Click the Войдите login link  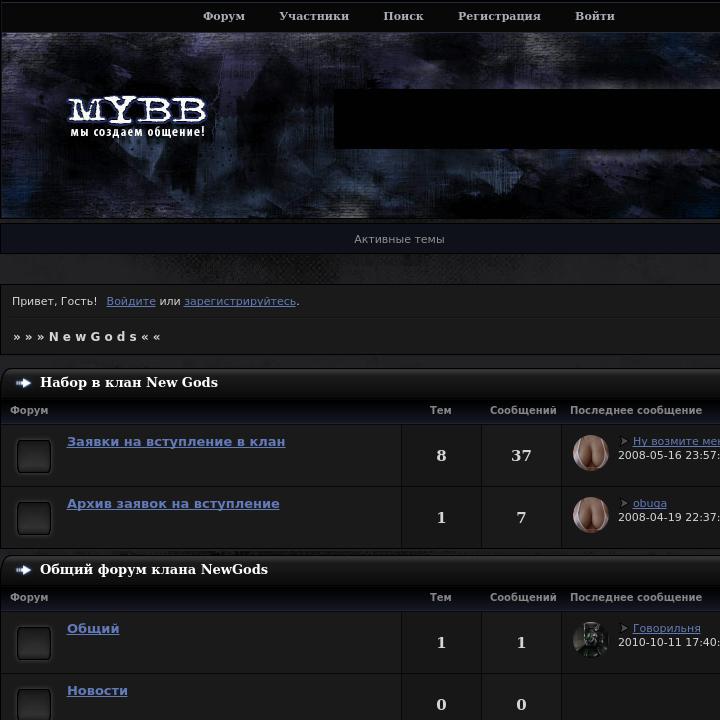(x=131, y=301)
